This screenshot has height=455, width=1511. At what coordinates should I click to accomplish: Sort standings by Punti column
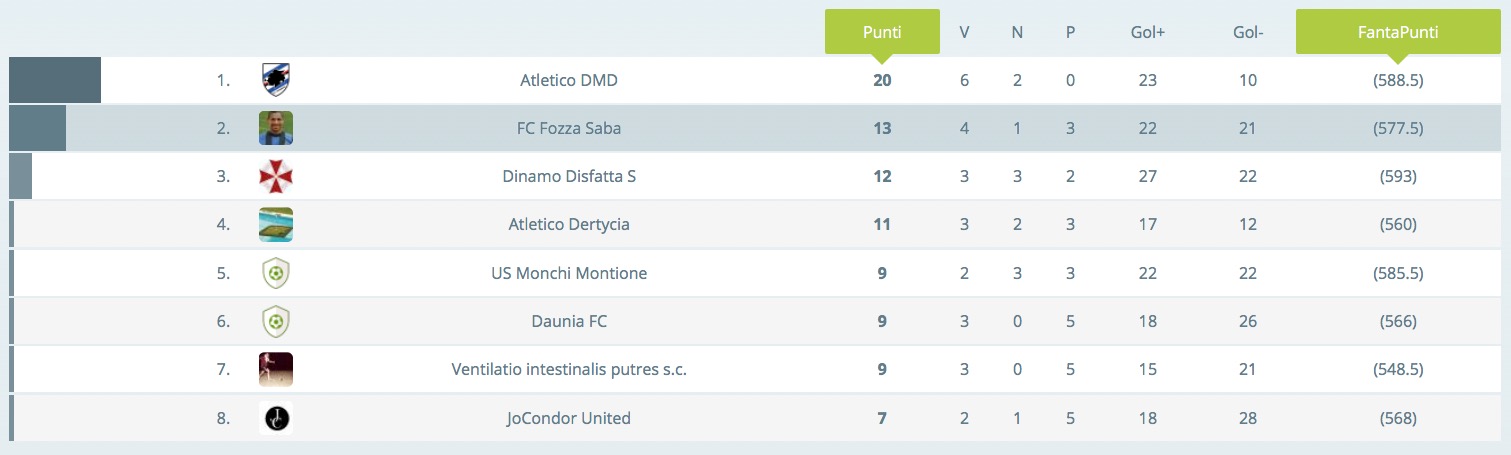(882, 32)
